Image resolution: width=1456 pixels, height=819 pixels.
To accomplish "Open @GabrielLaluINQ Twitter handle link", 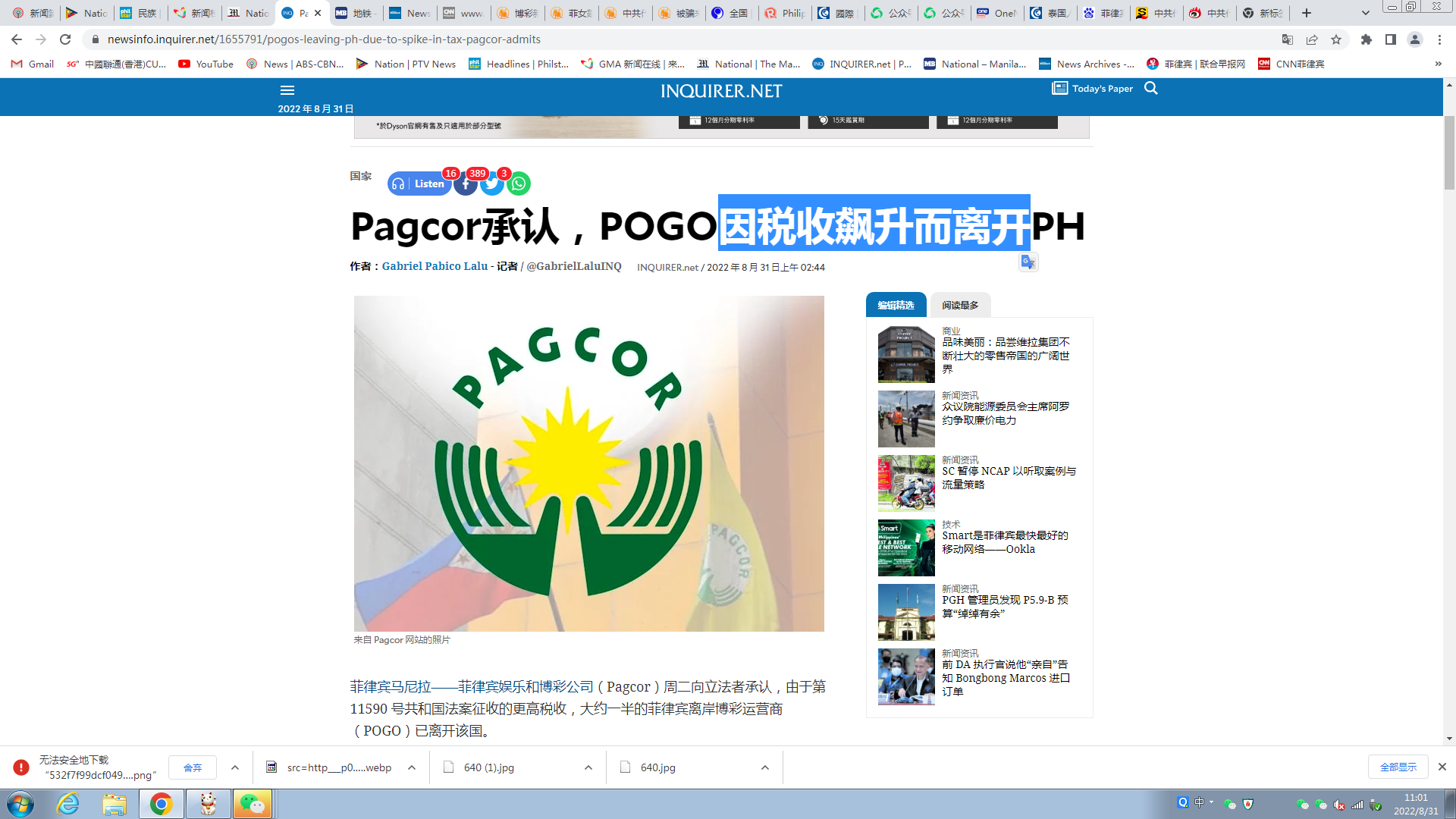I will tap(574, 266).
